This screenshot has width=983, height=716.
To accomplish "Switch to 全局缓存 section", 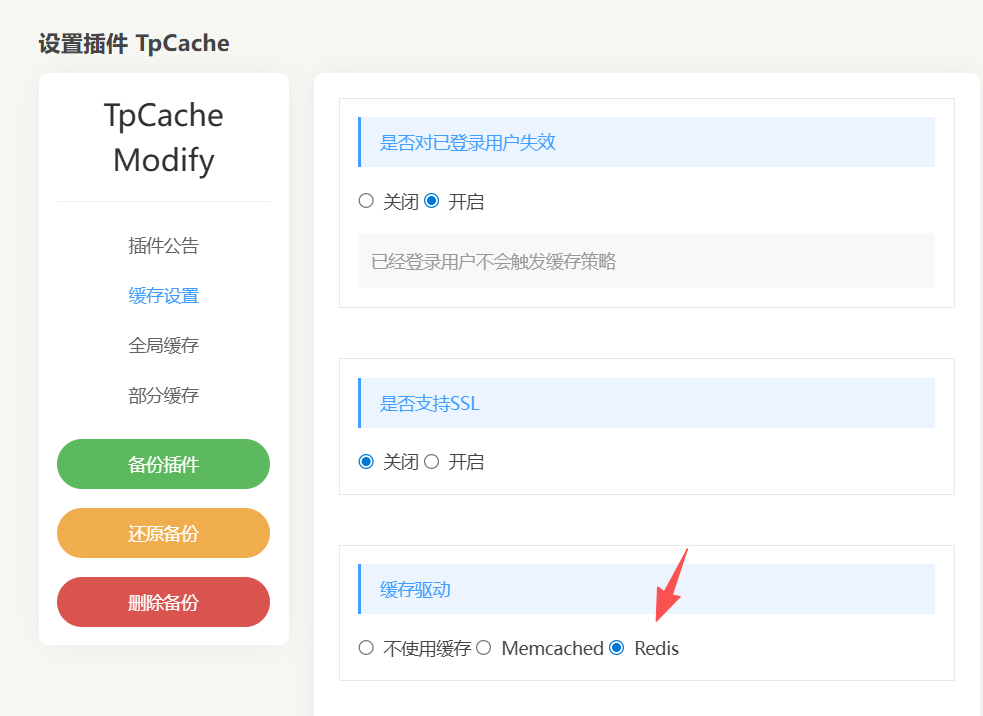I will [164, 345].
